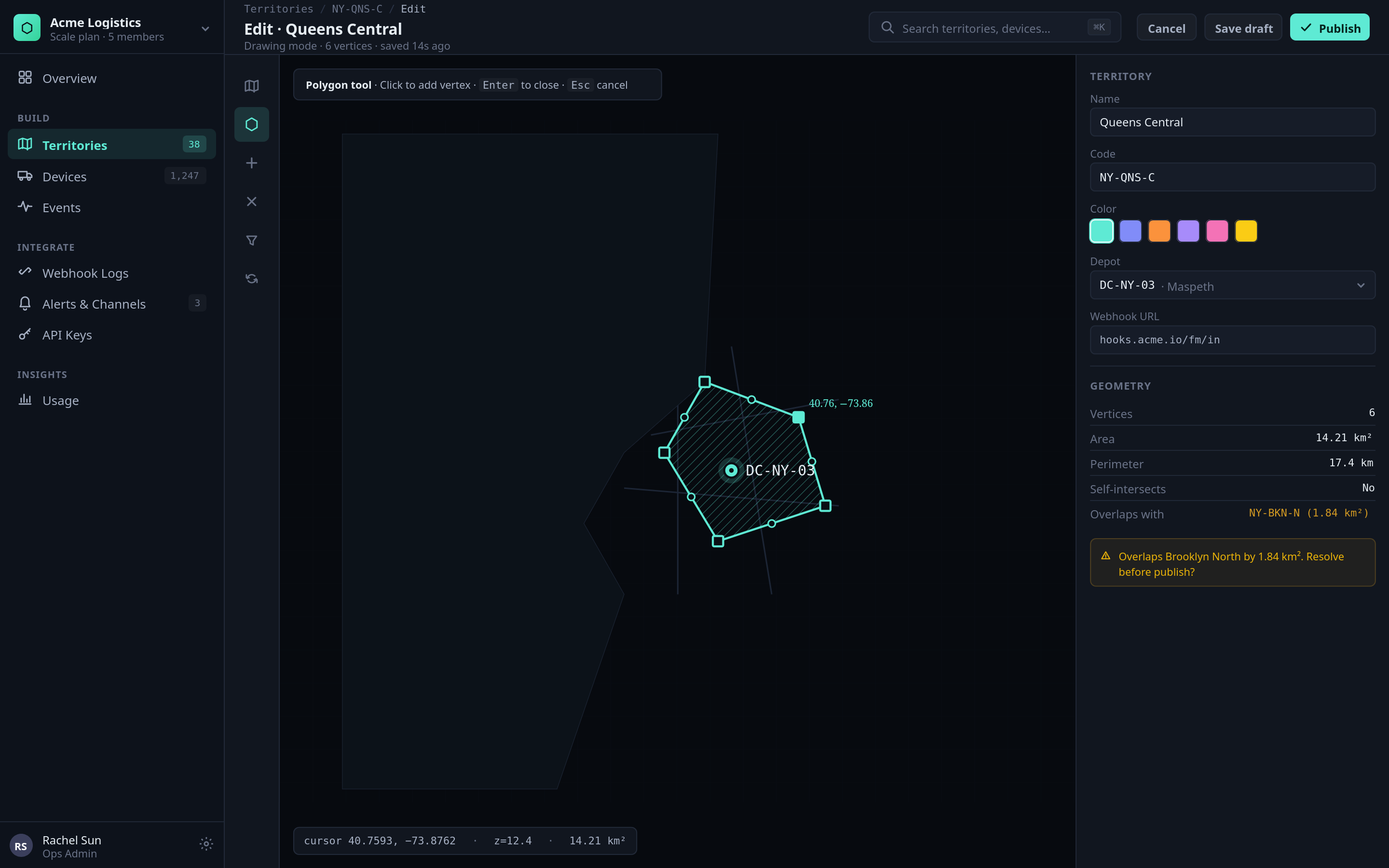1389x868 pixels.
Task: Go to the Territories section
Action: (x=111, y=145)
